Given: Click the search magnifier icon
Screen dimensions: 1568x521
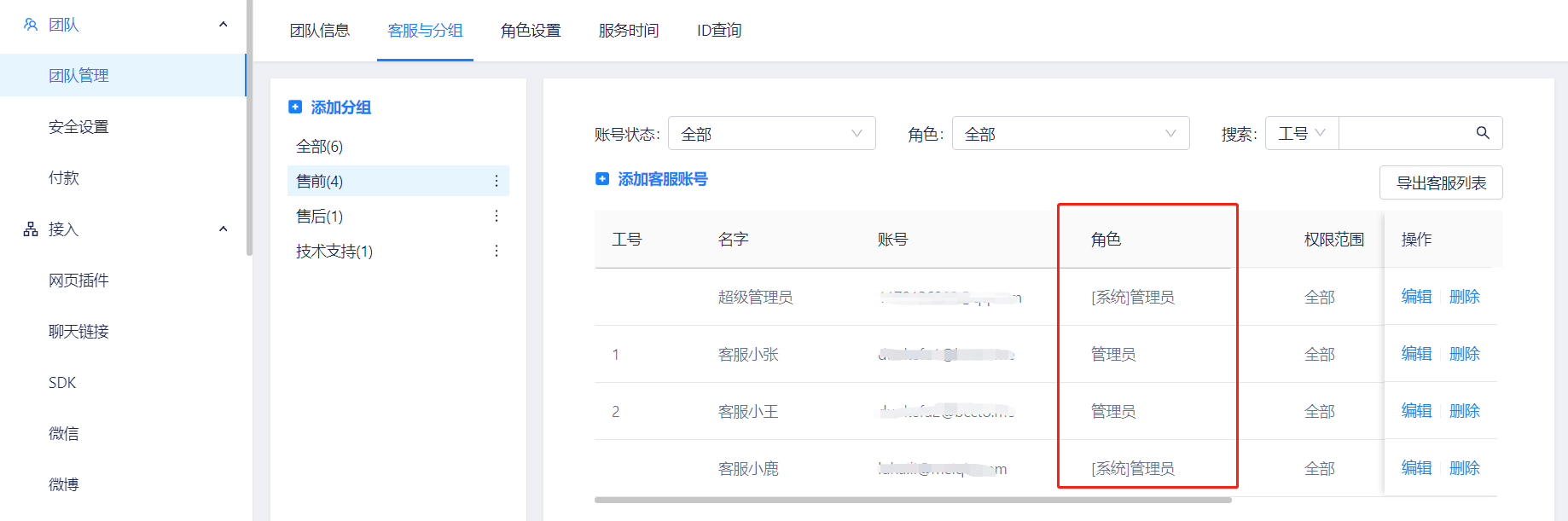Looking at the screenshot, I should click(x=1483, y=133).
